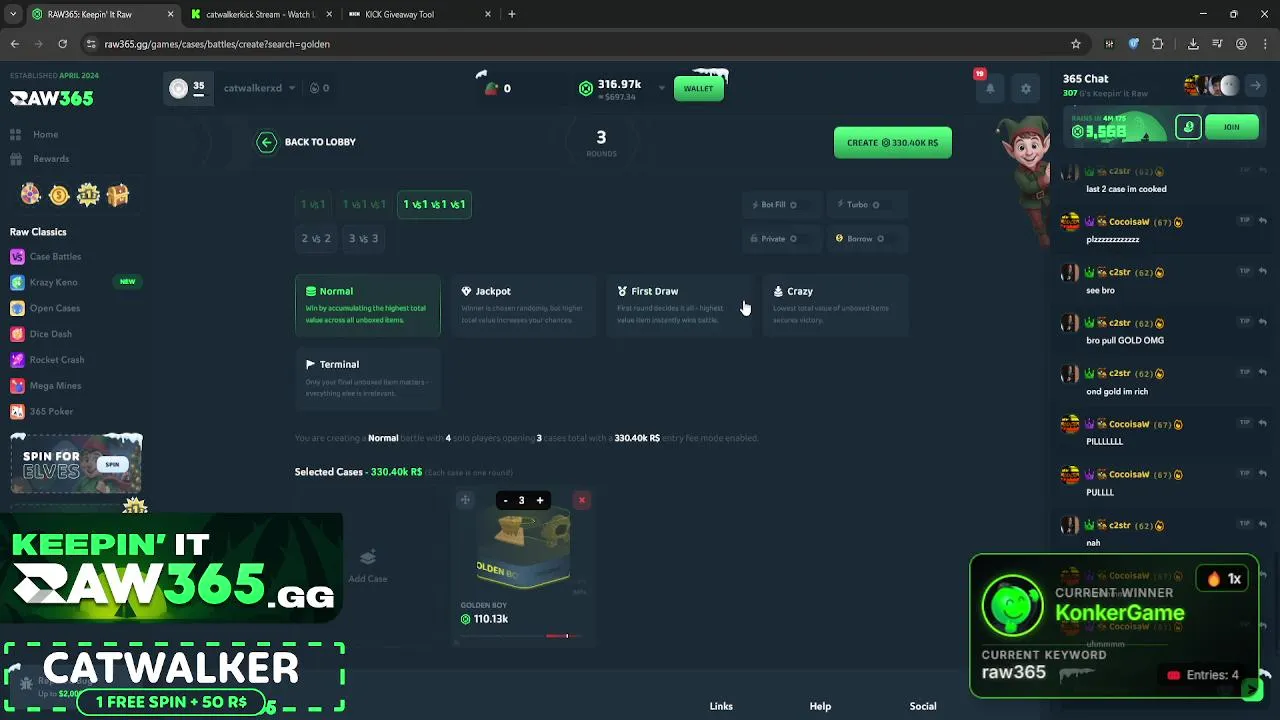Bookmark this page with the star icon
1280x720 pixels.
(1076, 44)
